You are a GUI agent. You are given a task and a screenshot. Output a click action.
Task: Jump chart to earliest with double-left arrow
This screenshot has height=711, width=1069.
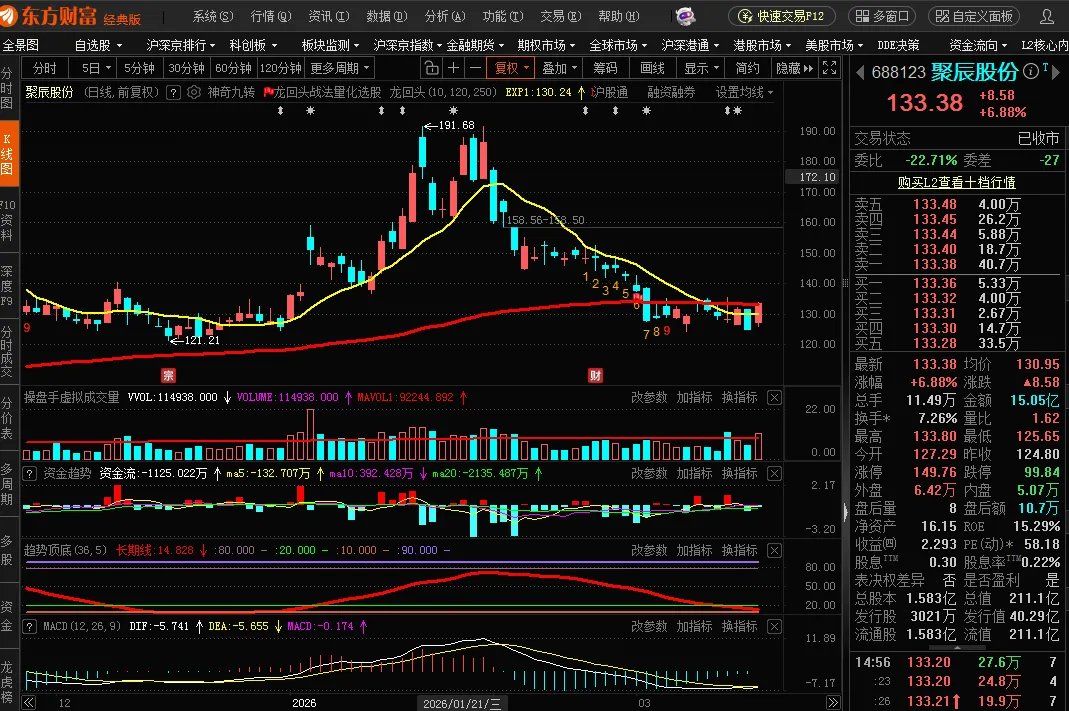tap(29, 703)
